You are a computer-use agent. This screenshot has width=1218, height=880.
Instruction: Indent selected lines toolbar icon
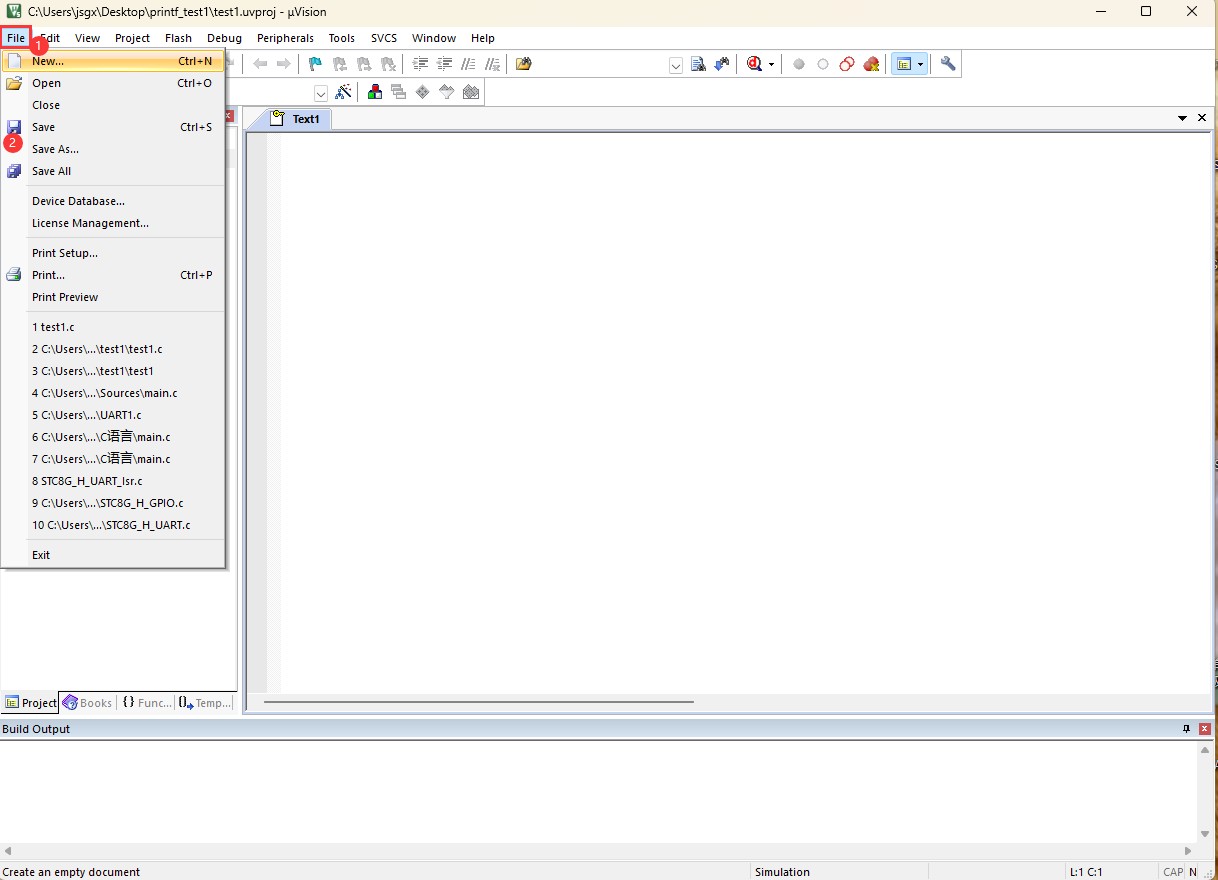[420, 64]
